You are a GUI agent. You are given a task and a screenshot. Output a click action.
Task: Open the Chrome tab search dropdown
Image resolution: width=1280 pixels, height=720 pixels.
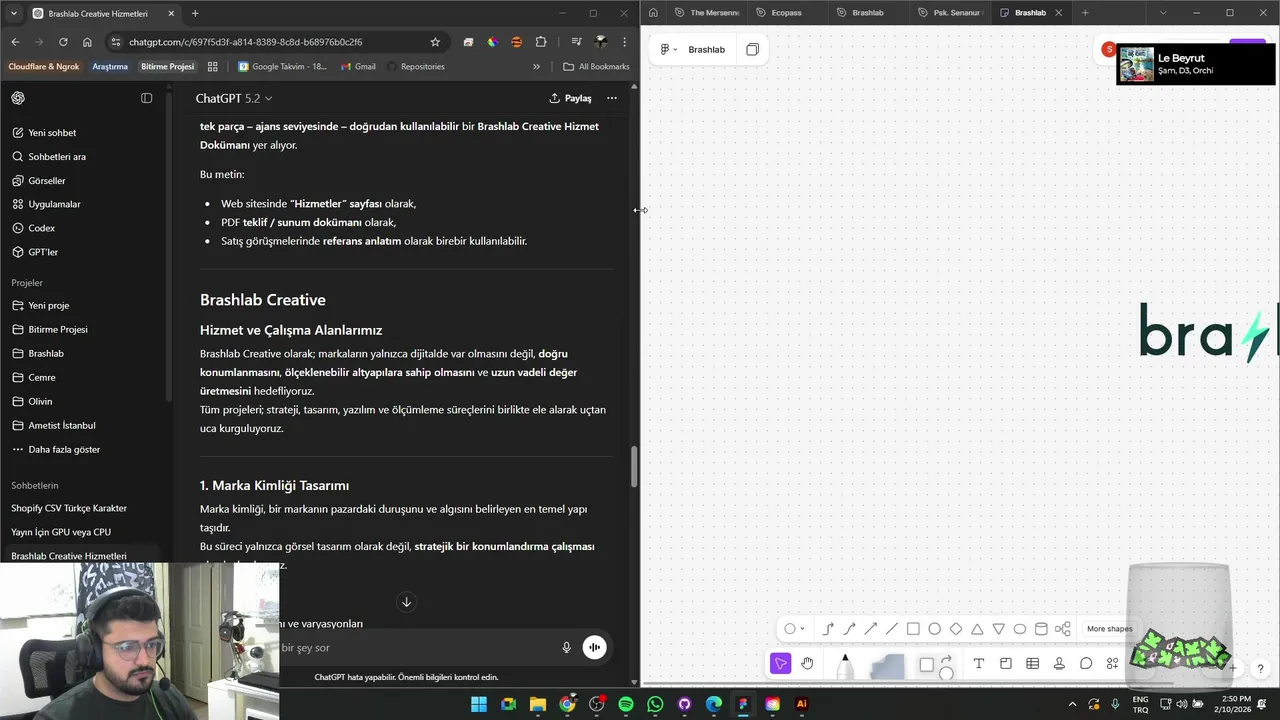pos(14,13)
